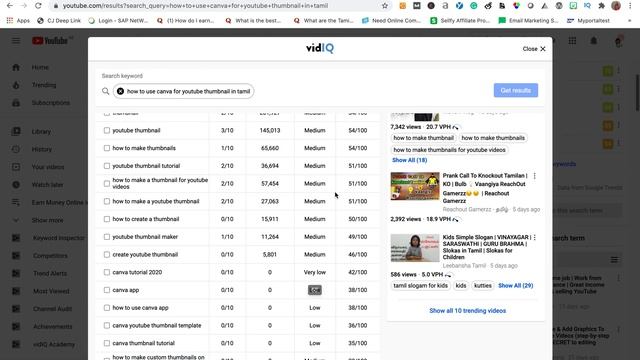The width and height of the screenshot is (640, 360).
Task: Check 'youtube thumbnail maker' keyword box
Action: click(107, 237)
